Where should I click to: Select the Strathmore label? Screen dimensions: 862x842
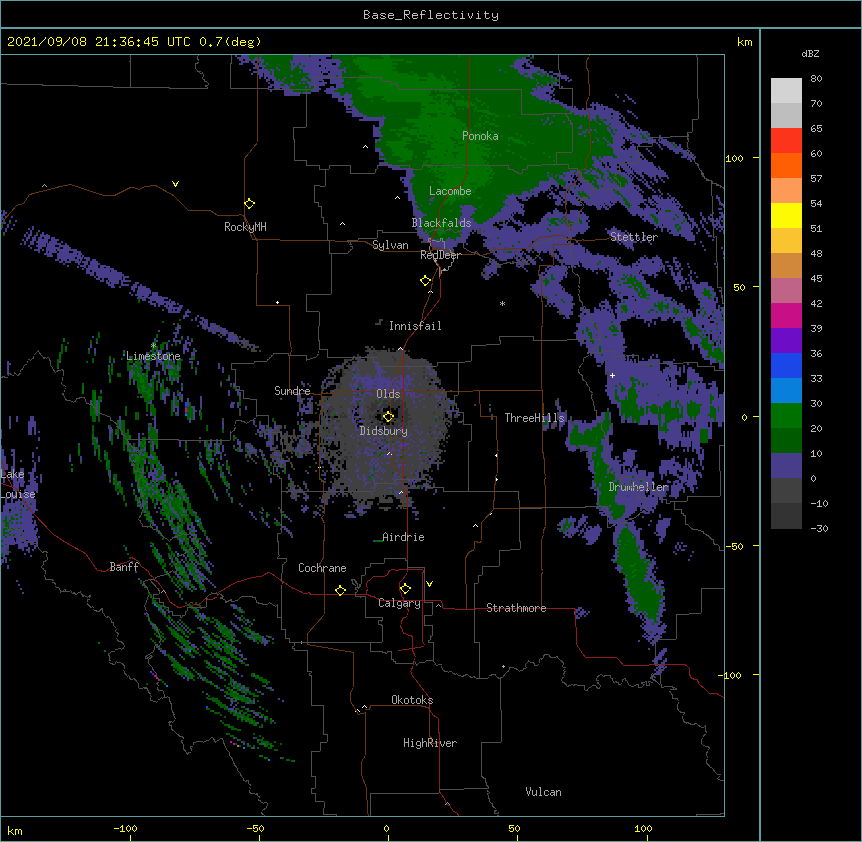click(516, 608)
